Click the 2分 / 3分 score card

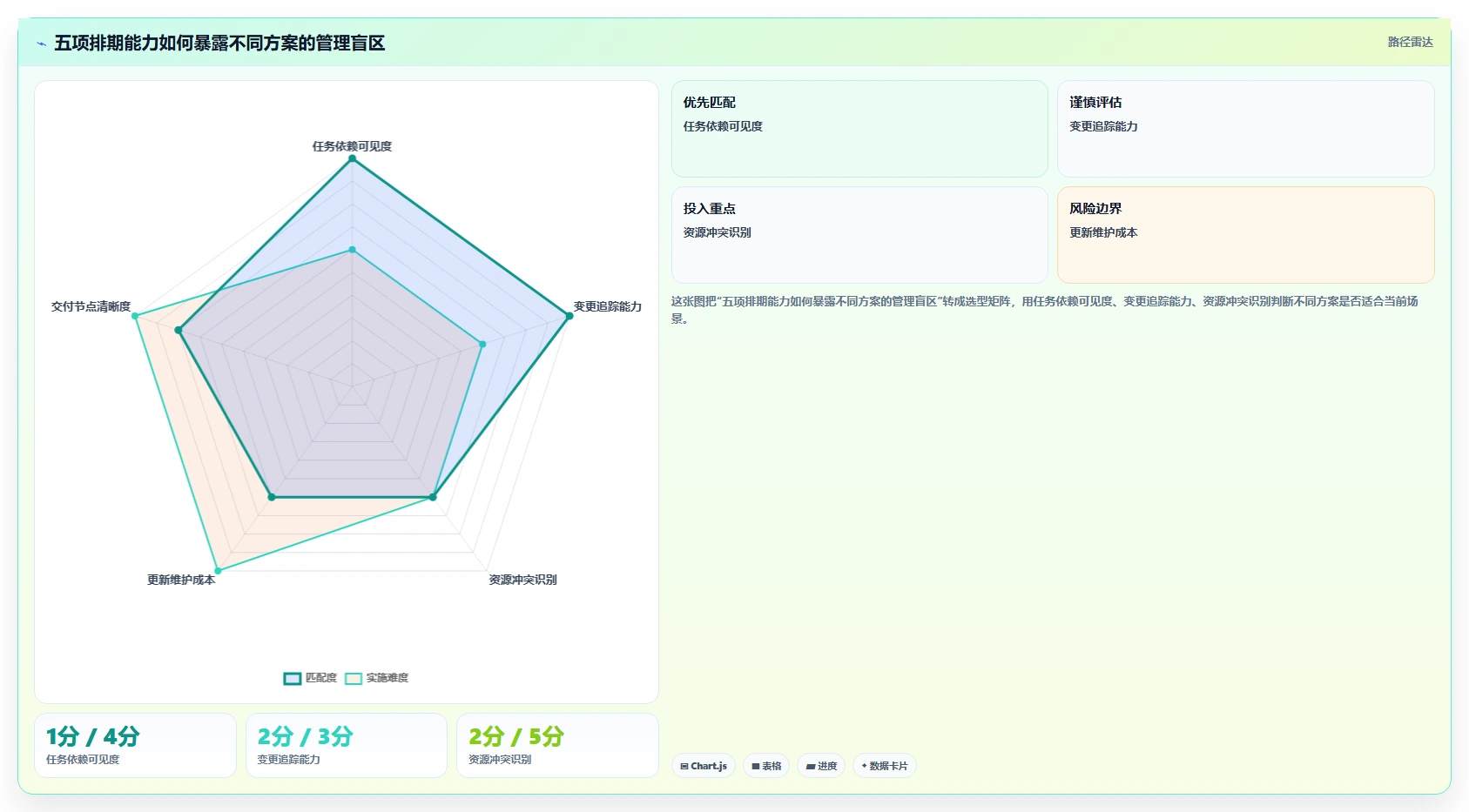pos(347,745)
